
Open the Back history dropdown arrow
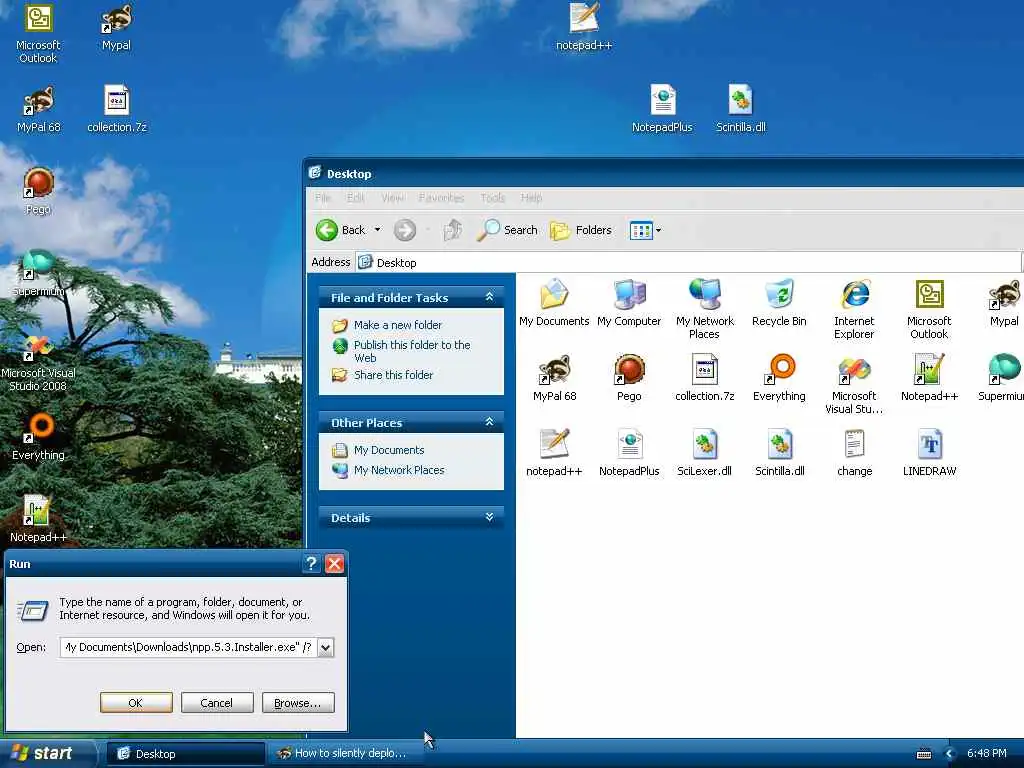click(x=377, y=230)
